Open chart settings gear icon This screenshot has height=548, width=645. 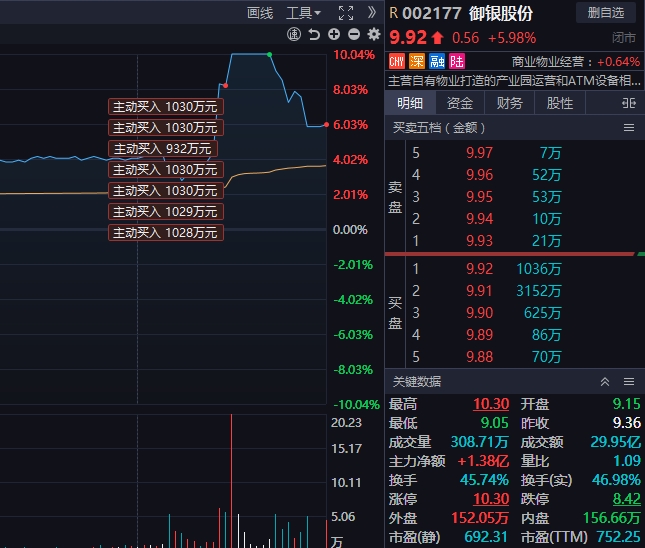point(374,34)
